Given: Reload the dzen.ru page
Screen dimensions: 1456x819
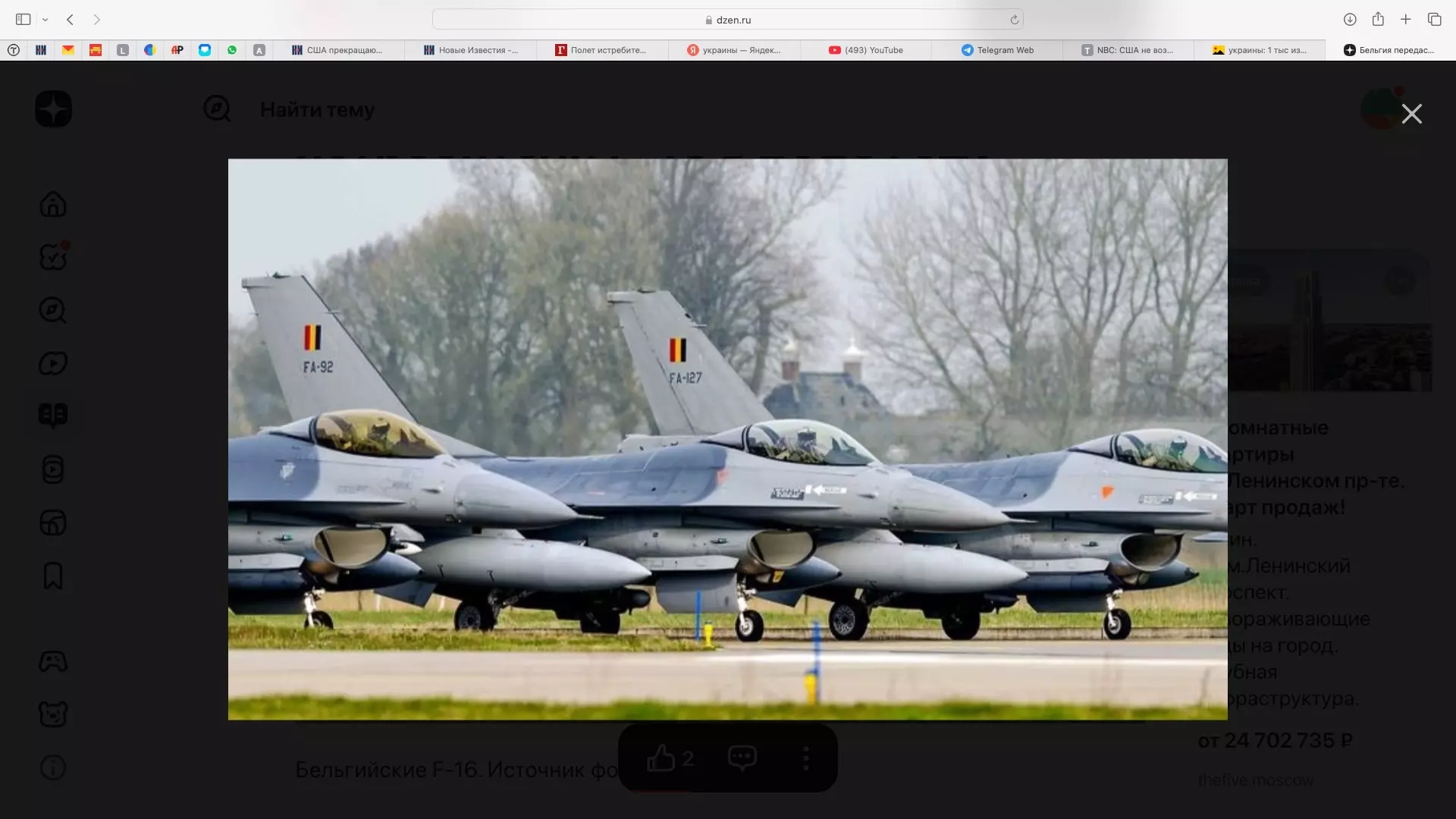Looking at the screenshot, I should (x=1014, y=20).
